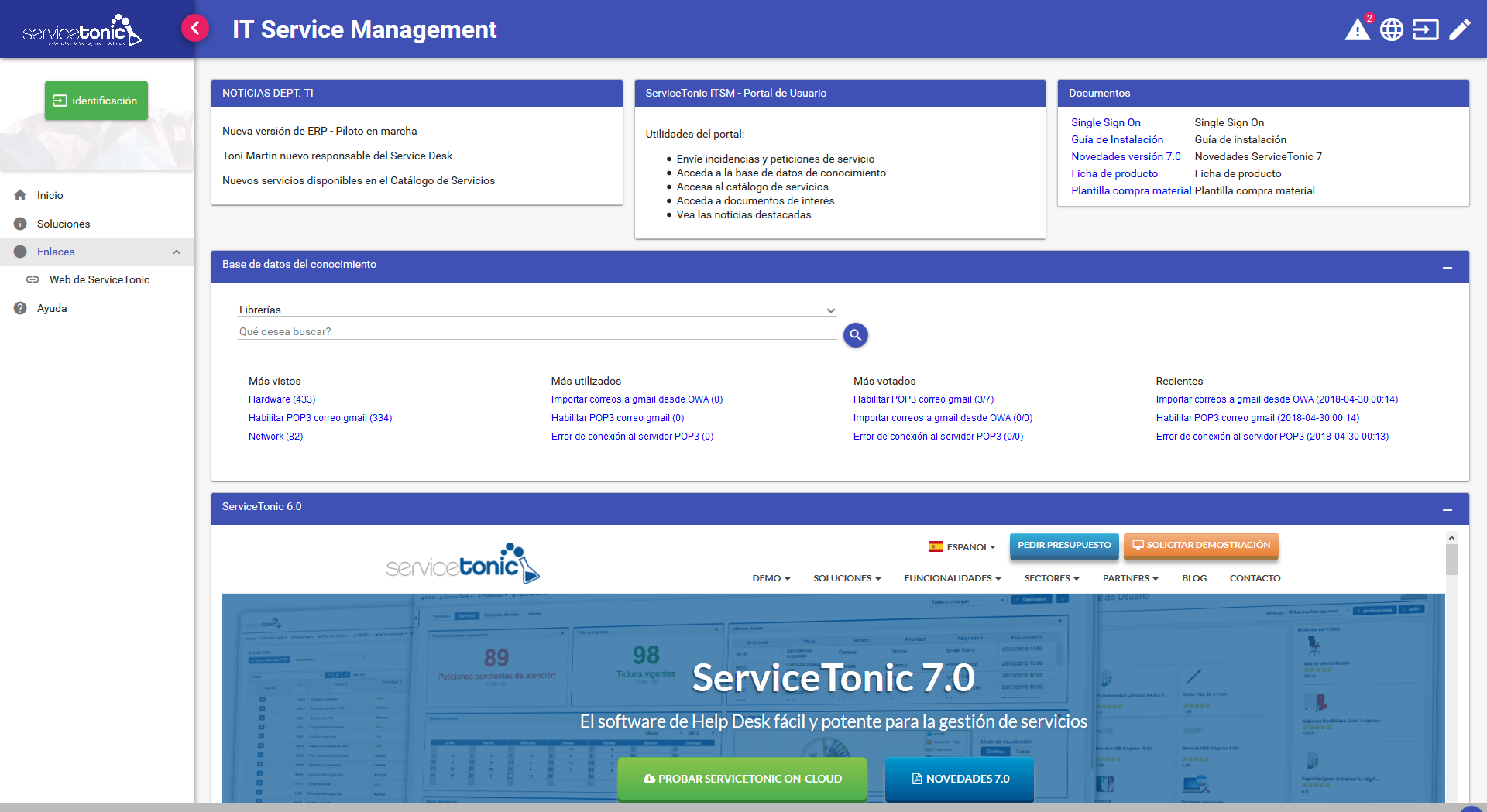Click the ServiceTonic logo in top-left
This screenshot has width=1487, height=812.
click(x=81, y=31)
